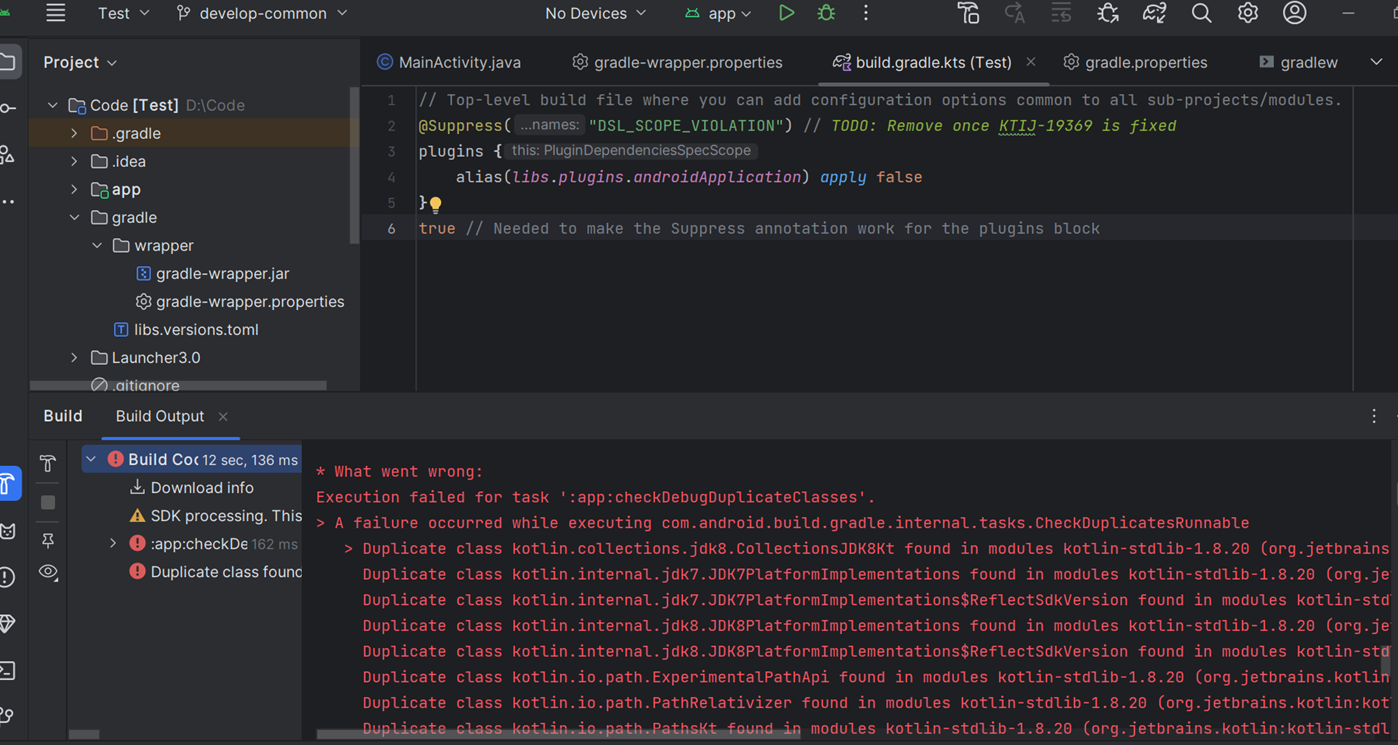
Task: Open the main hamburger menu
Action: point(55,13)
